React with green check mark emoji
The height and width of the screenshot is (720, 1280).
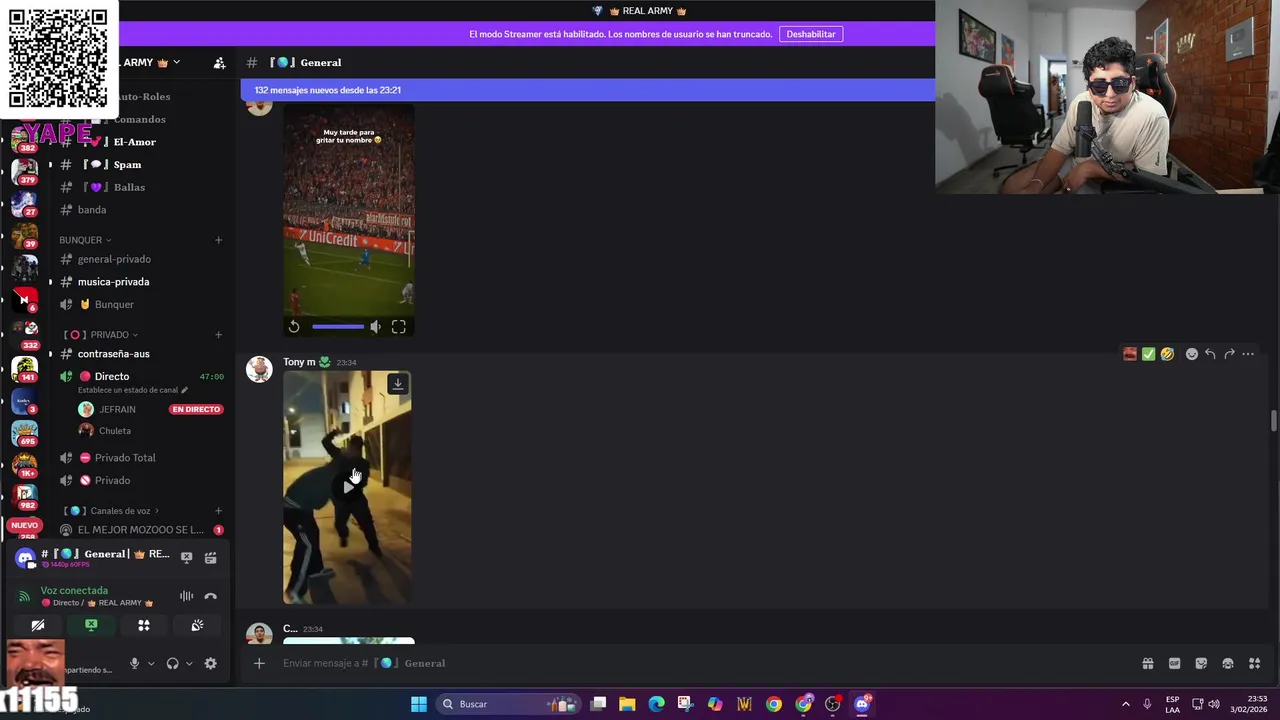[x=1148, y=354]
